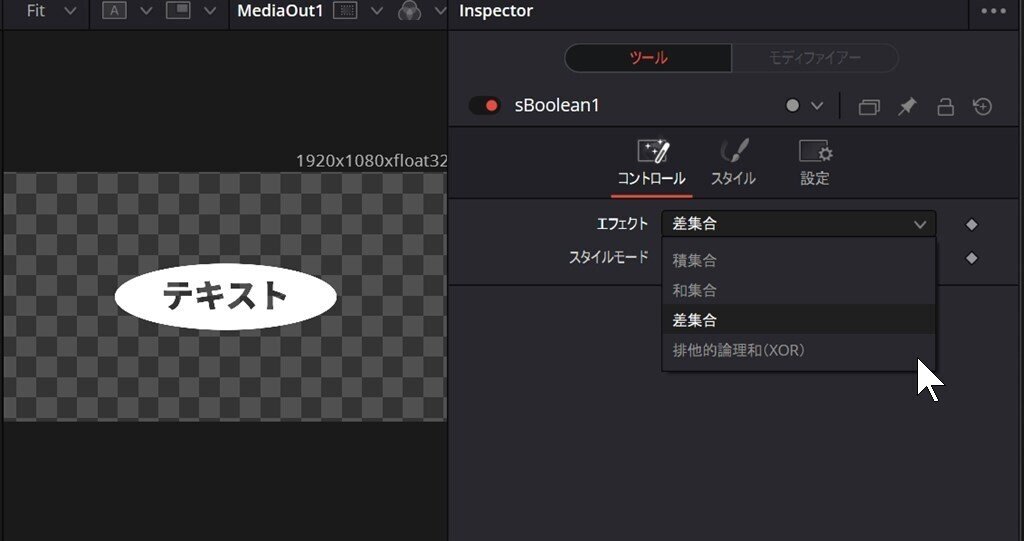This screenshot has width=1024, height=541.
Task: Click the Inspector panel title
Action: 496,11
